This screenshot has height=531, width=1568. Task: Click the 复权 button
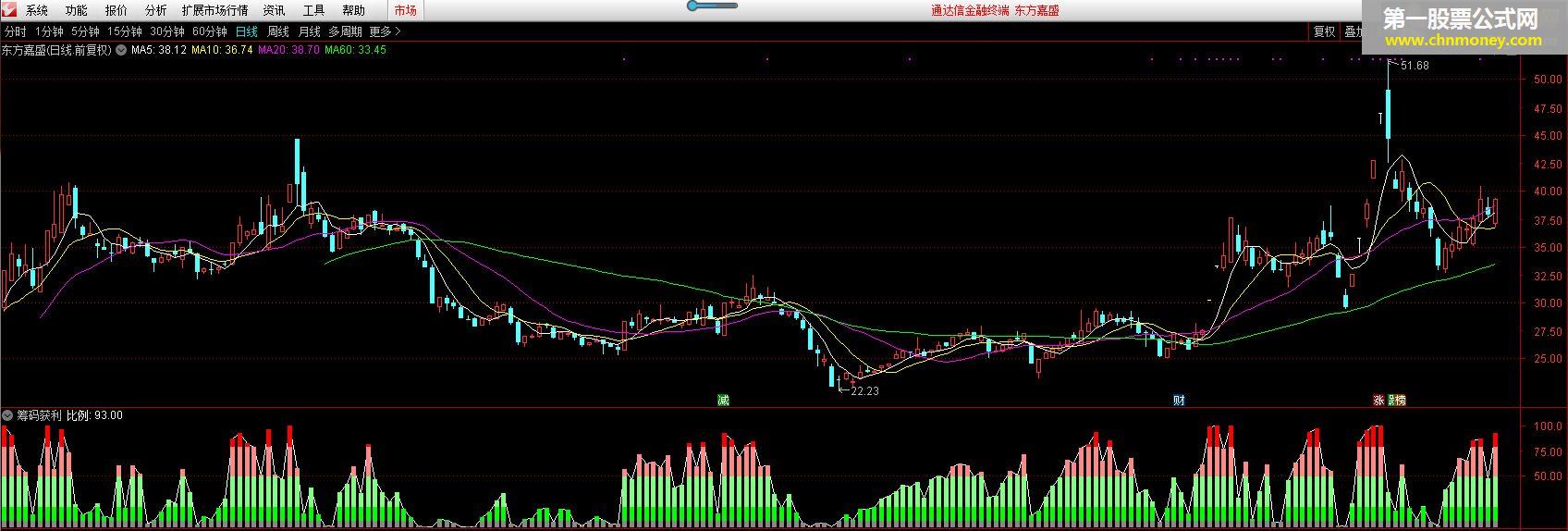(1325, 31)
